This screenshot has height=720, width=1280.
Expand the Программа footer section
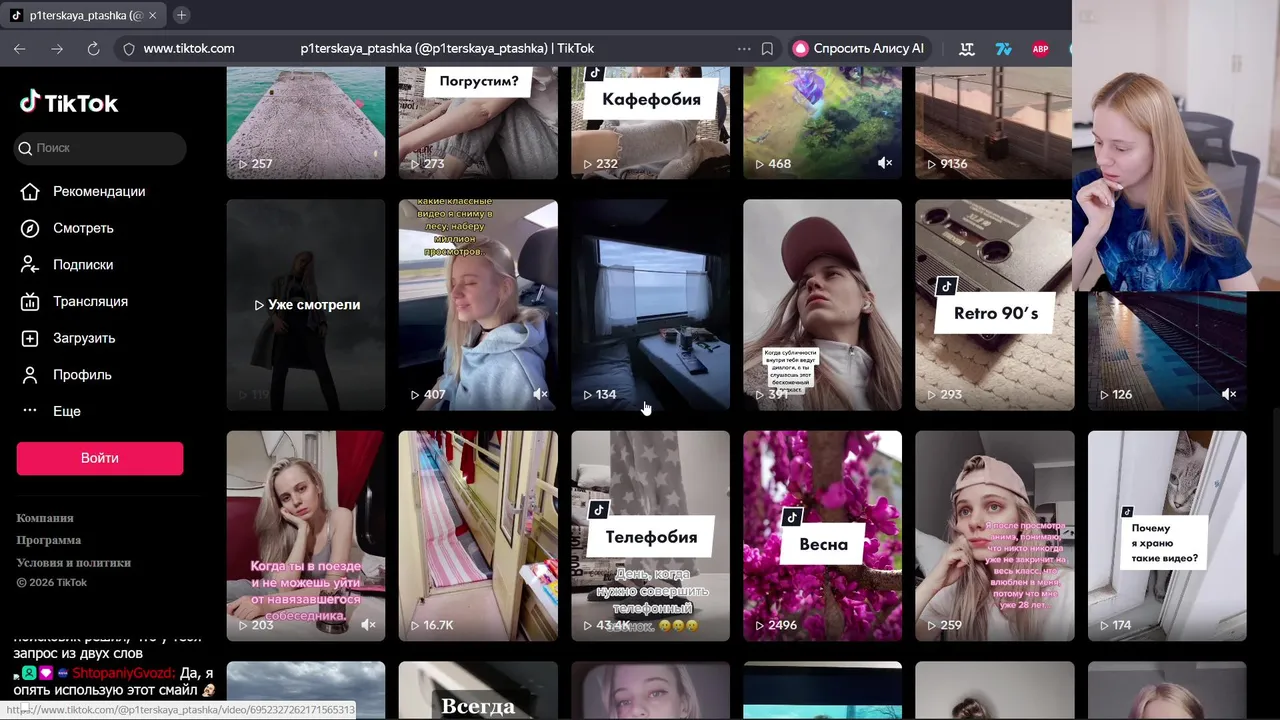(x=49, y=540)
